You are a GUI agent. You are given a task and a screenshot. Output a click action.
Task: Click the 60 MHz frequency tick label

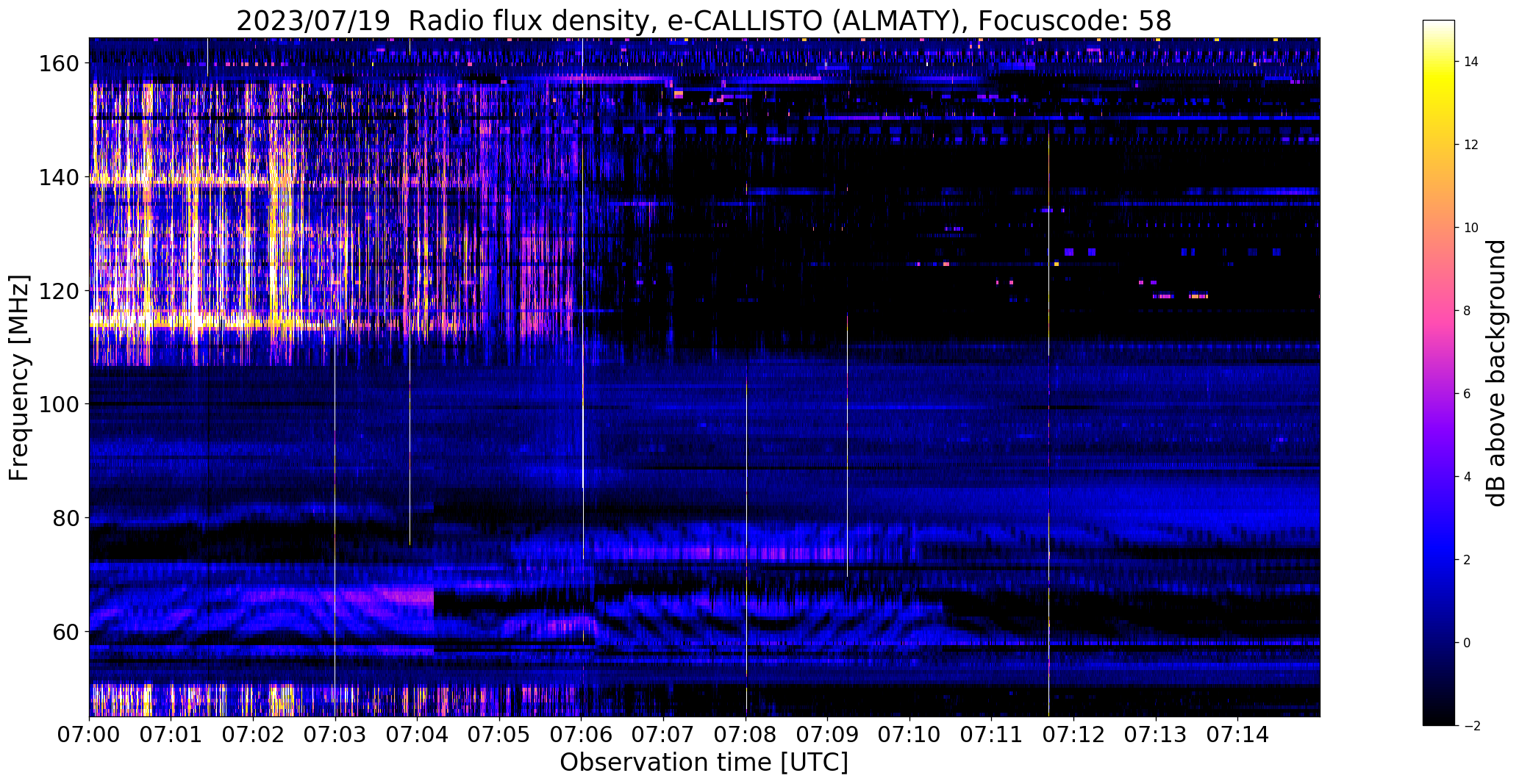(65, 632)
